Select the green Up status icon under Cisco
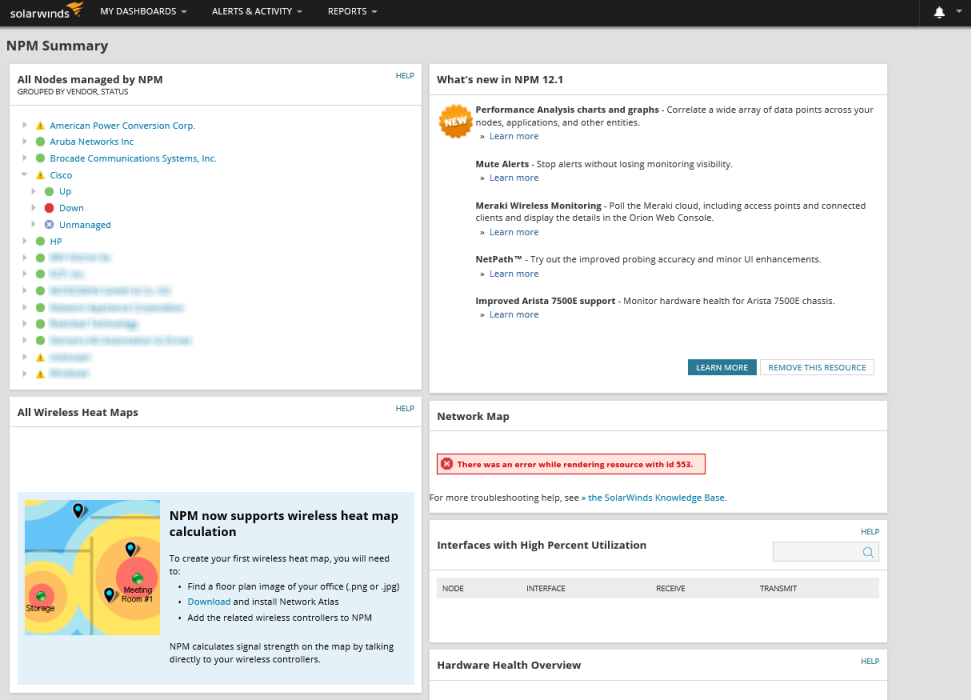Screen dimensions: 971x700 point(48,191)
